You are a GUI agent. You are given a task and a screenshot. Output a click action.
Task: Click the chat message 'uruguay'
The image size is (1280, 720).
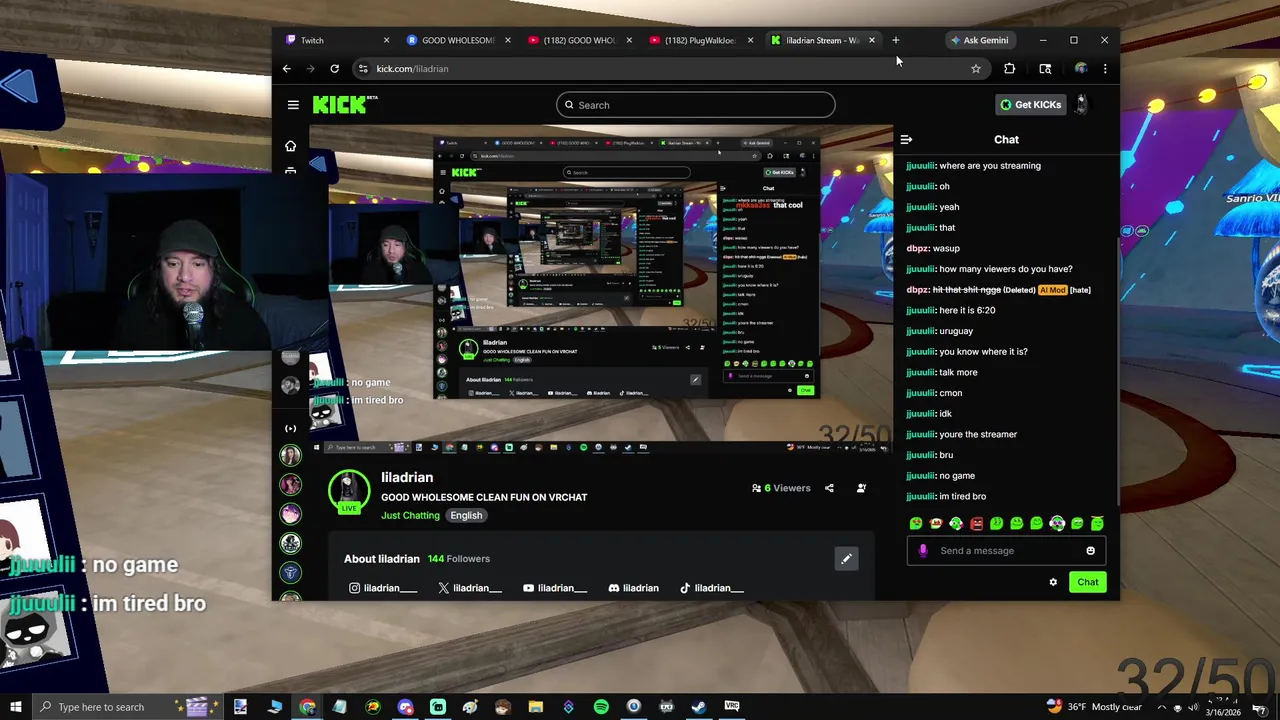[956, 331]
